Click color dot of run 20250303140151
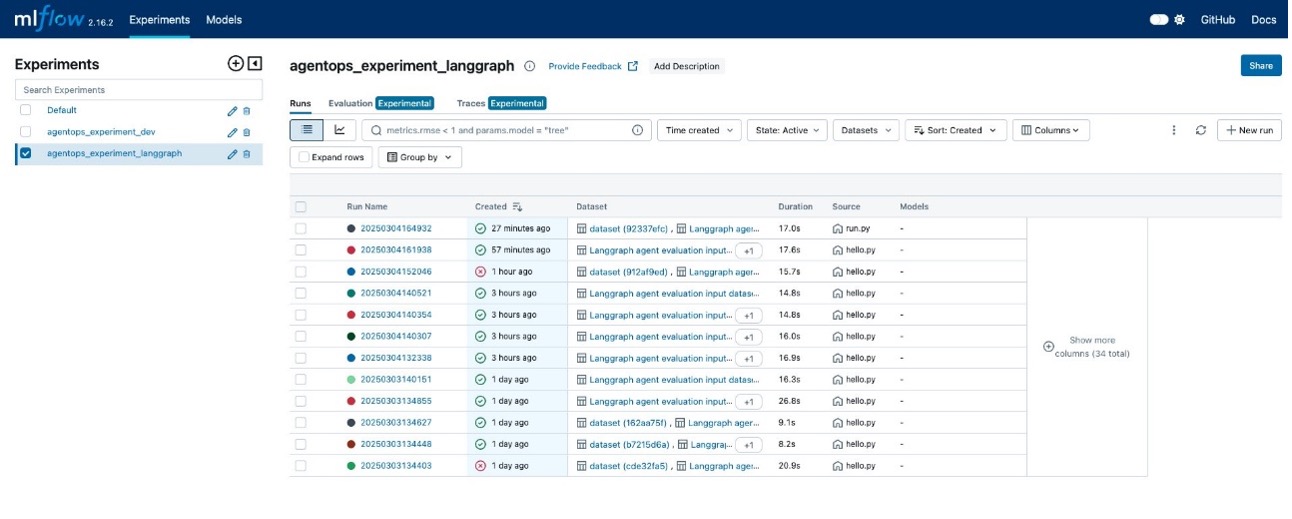 (x=351, y=380)
